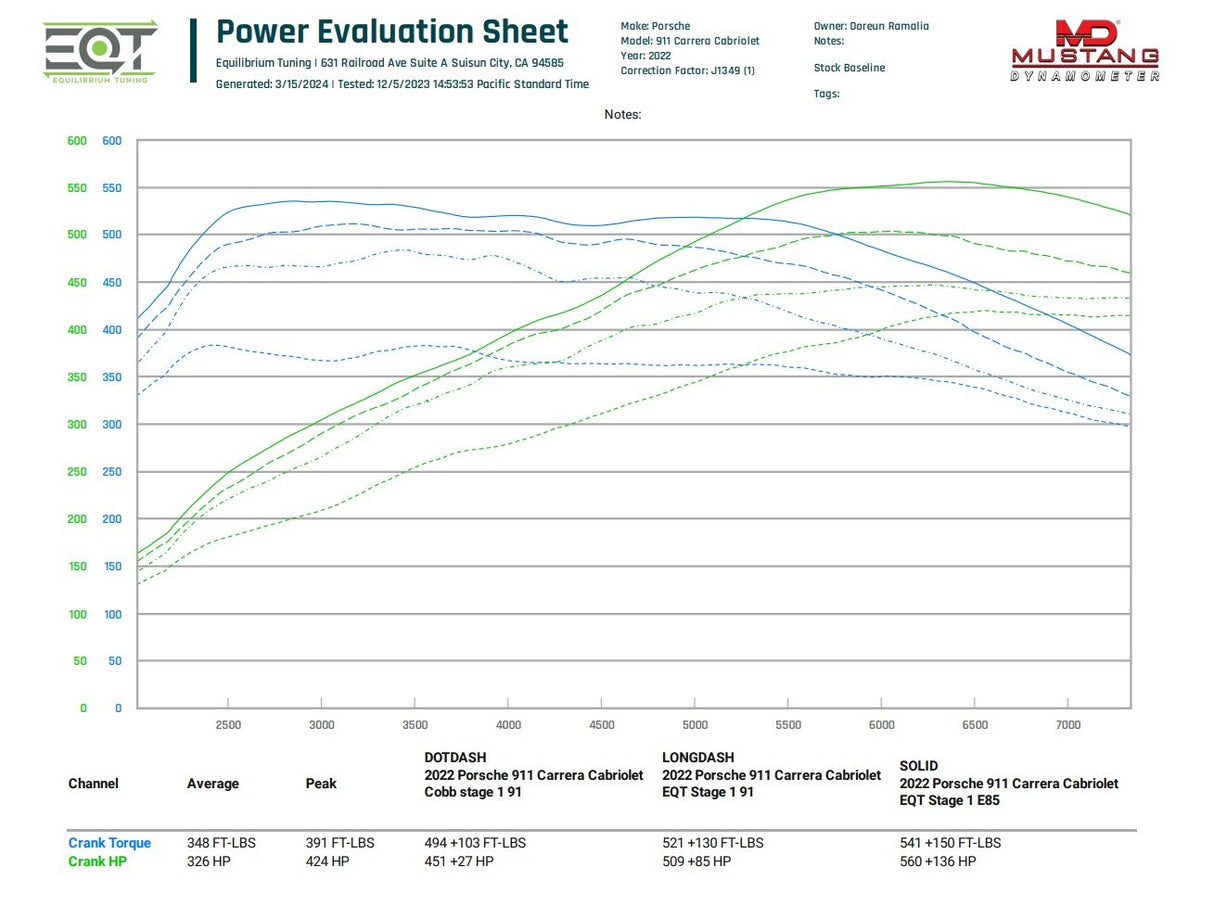
Task: Enable the Stock Baseline note entry
Action: click(x=850, y=67)
